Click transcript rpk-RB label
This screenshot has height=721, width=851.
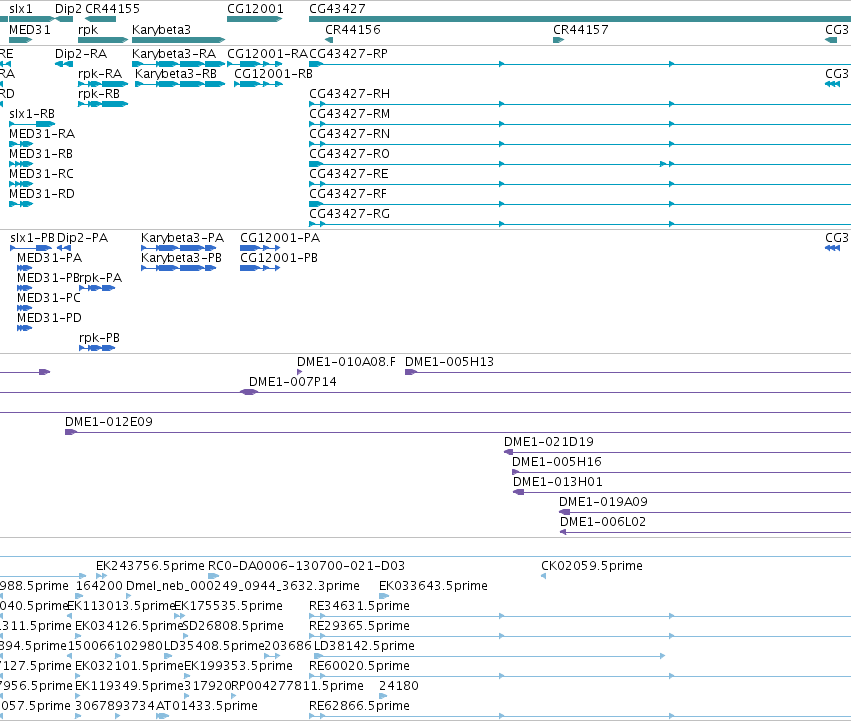[99, 94]
